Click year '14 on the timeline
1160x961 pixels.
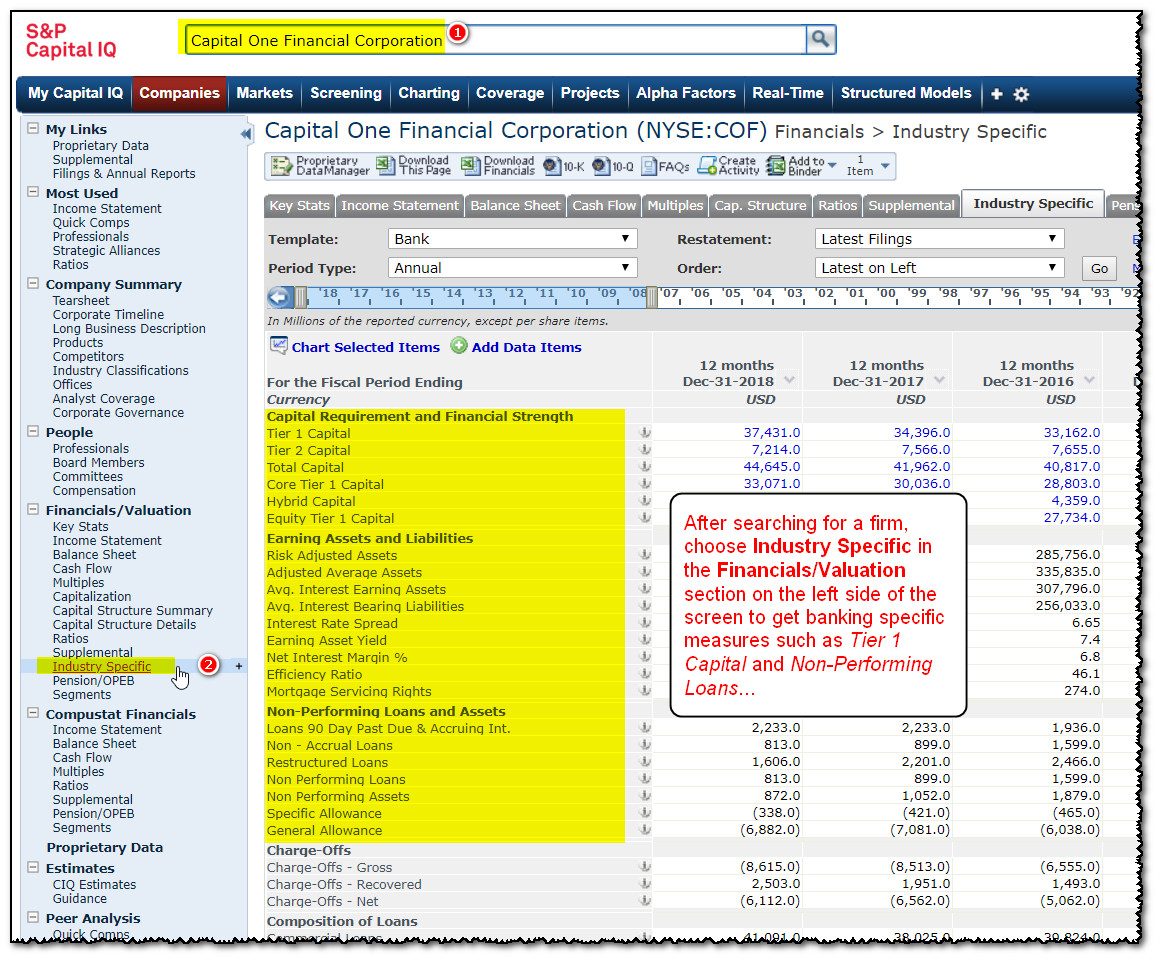[453, 293]
